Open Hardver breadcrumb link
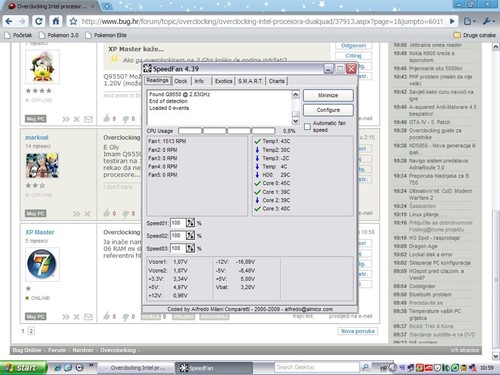This screenshot has width=500, height=375. pyautogui.click(x=83, y=350)
